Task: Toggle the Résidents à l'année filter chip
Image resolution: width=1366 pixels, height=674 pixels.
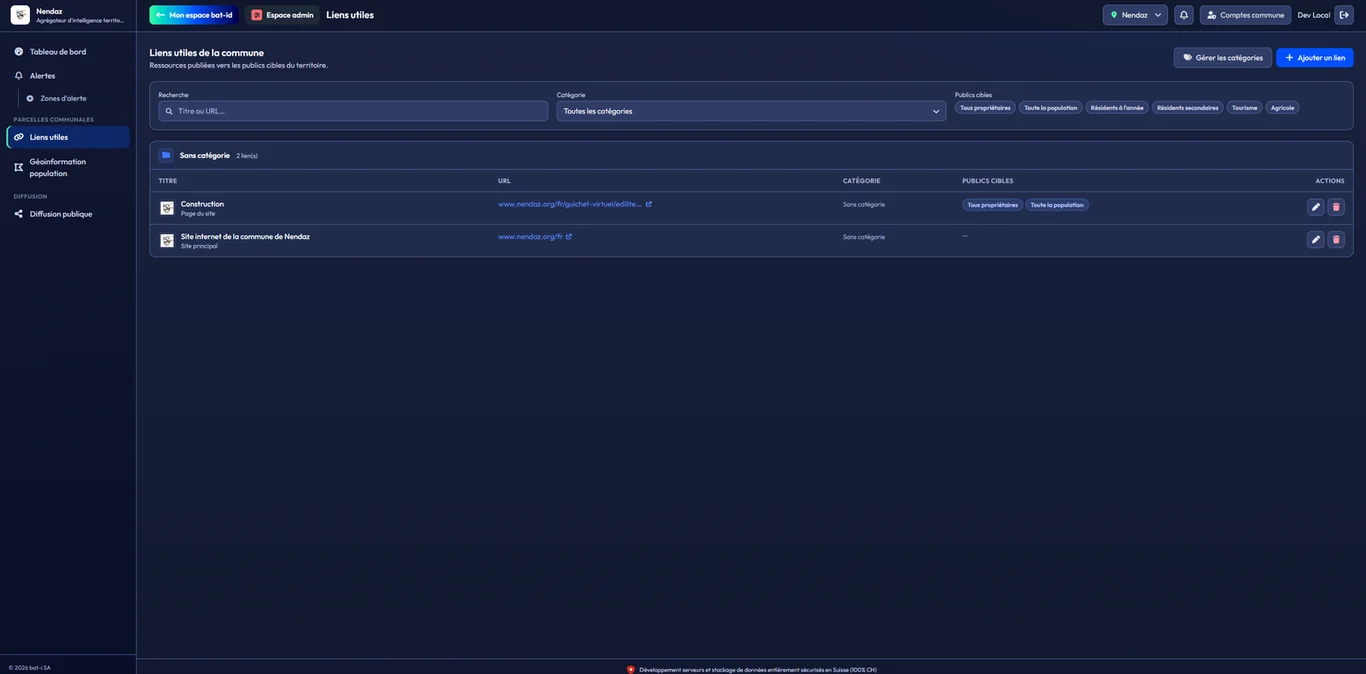Action: coord(1117,108)
